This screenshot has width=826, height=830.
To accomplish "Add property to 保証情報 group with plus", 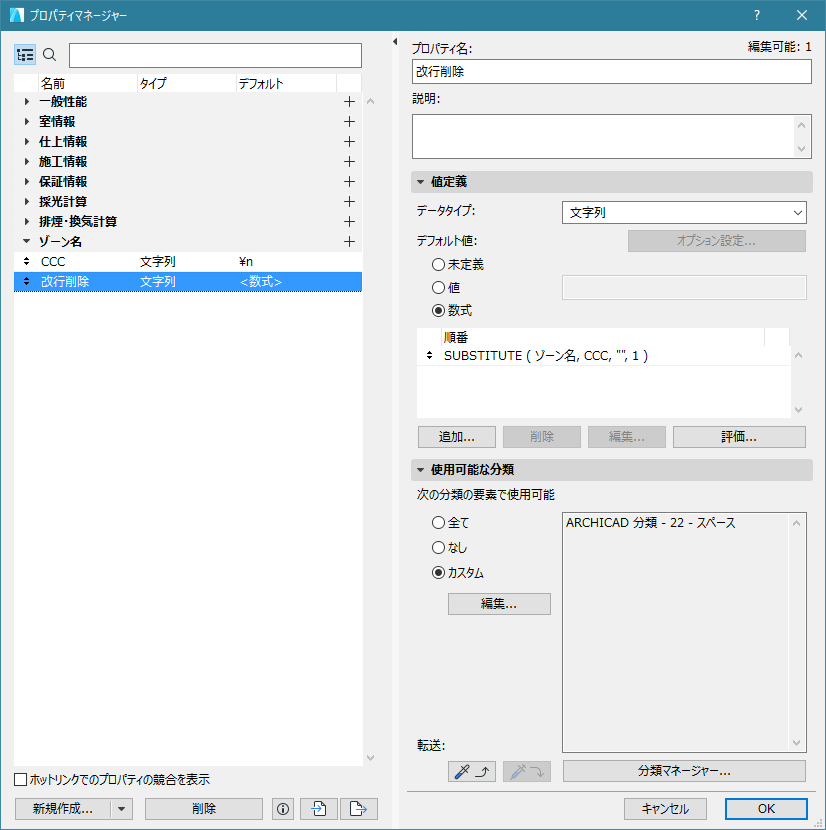I will (x=349, y=182).
